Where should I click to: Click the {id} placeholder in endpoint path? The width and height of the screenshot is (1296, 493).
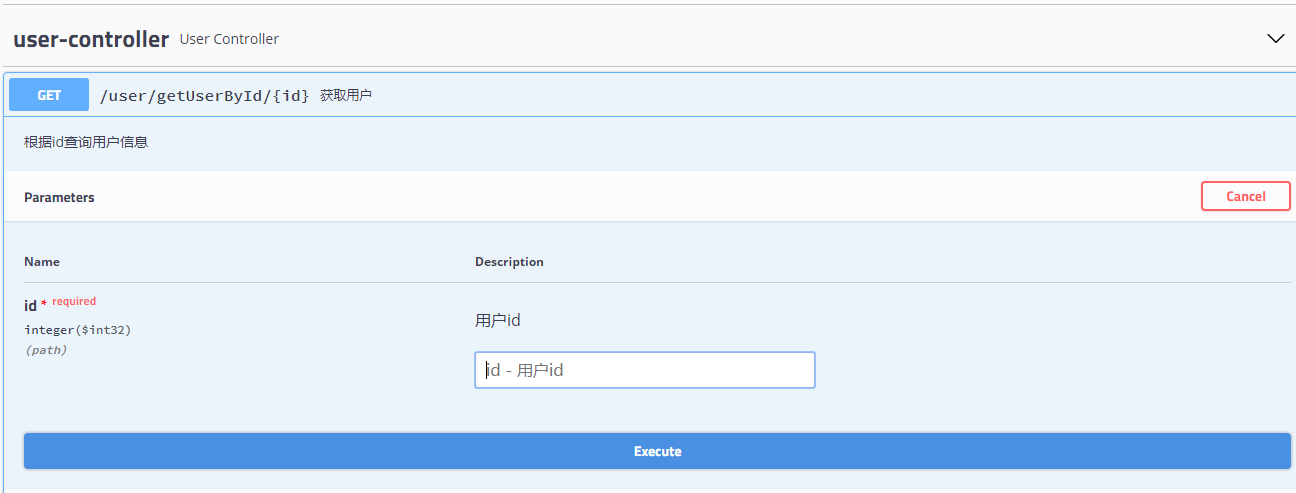coord(290,96)
